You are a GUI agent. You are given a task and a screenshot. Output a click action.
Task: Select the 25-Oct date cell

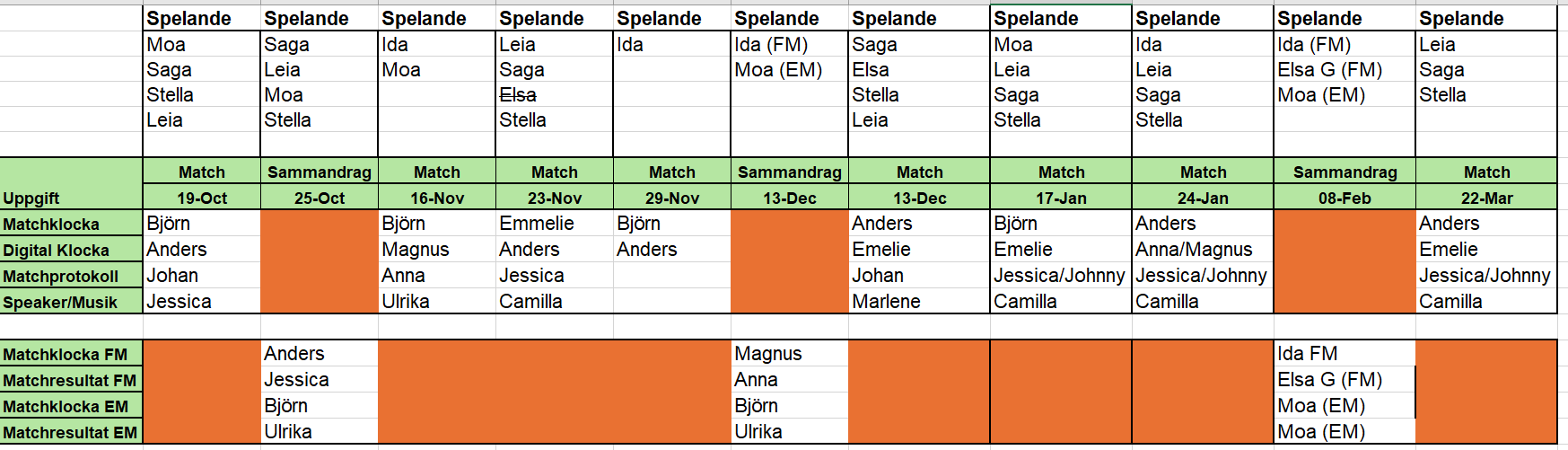[320, 199]
